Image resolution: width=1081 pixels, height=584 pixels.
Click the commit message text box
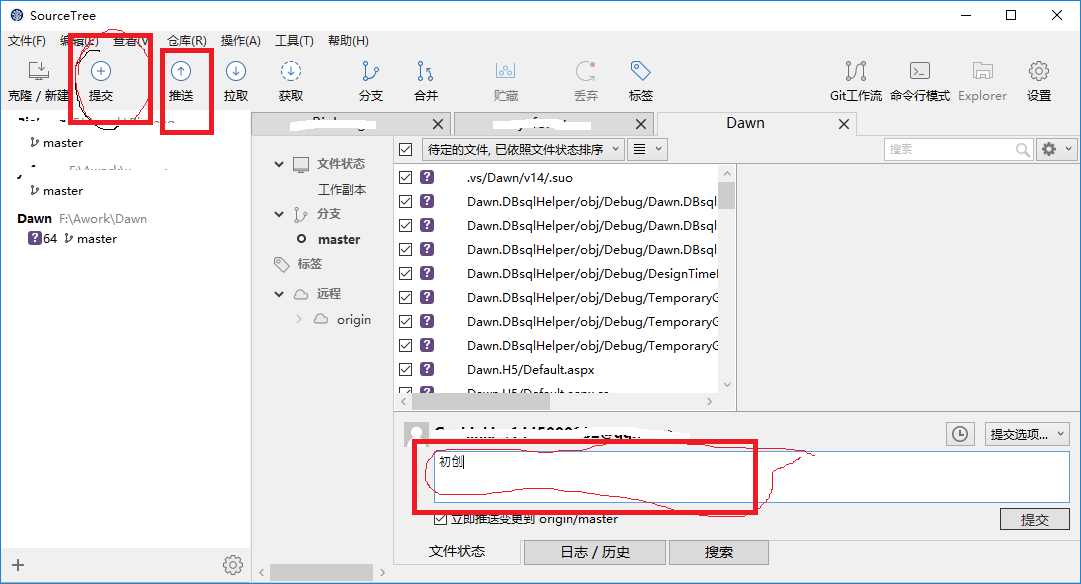click(751, 477)
